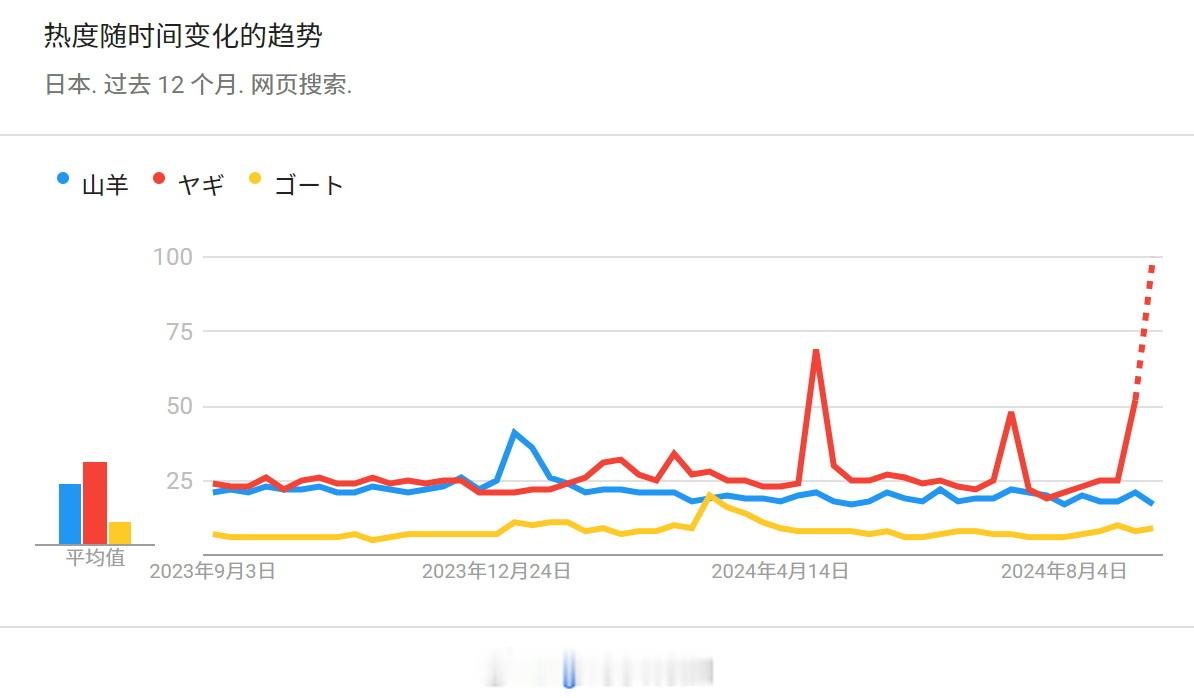Viewport: 1194px width, 698px height.
Task: Click the red ヤギ legend dot
Action: (x=159, y=179)
